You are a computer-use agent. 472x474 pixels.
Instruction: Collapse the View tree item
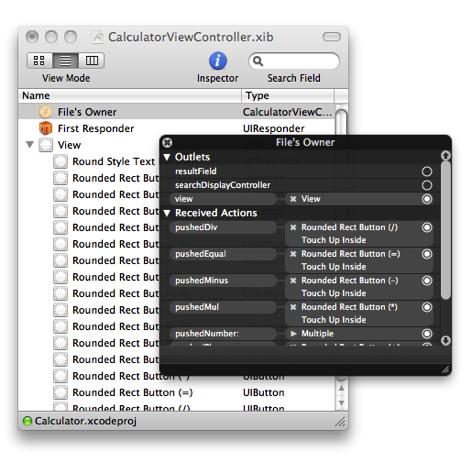pyautogui.click(x=30, y=144)
